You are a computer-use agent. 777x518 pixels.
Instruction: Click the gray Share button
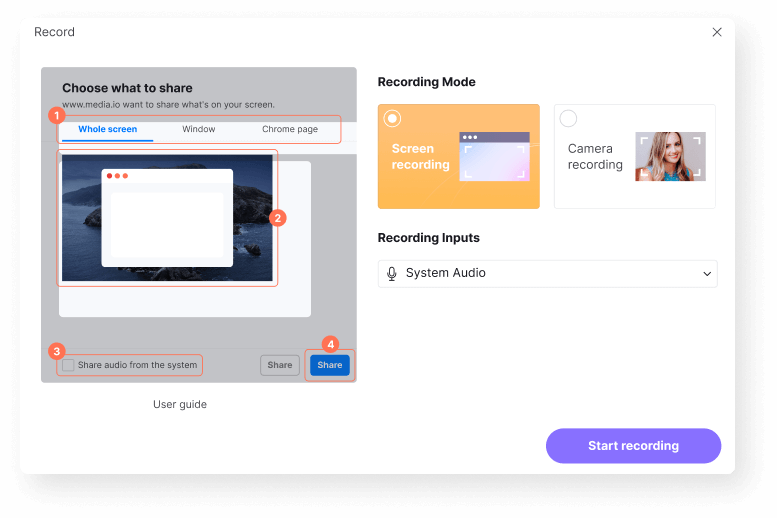280,365
